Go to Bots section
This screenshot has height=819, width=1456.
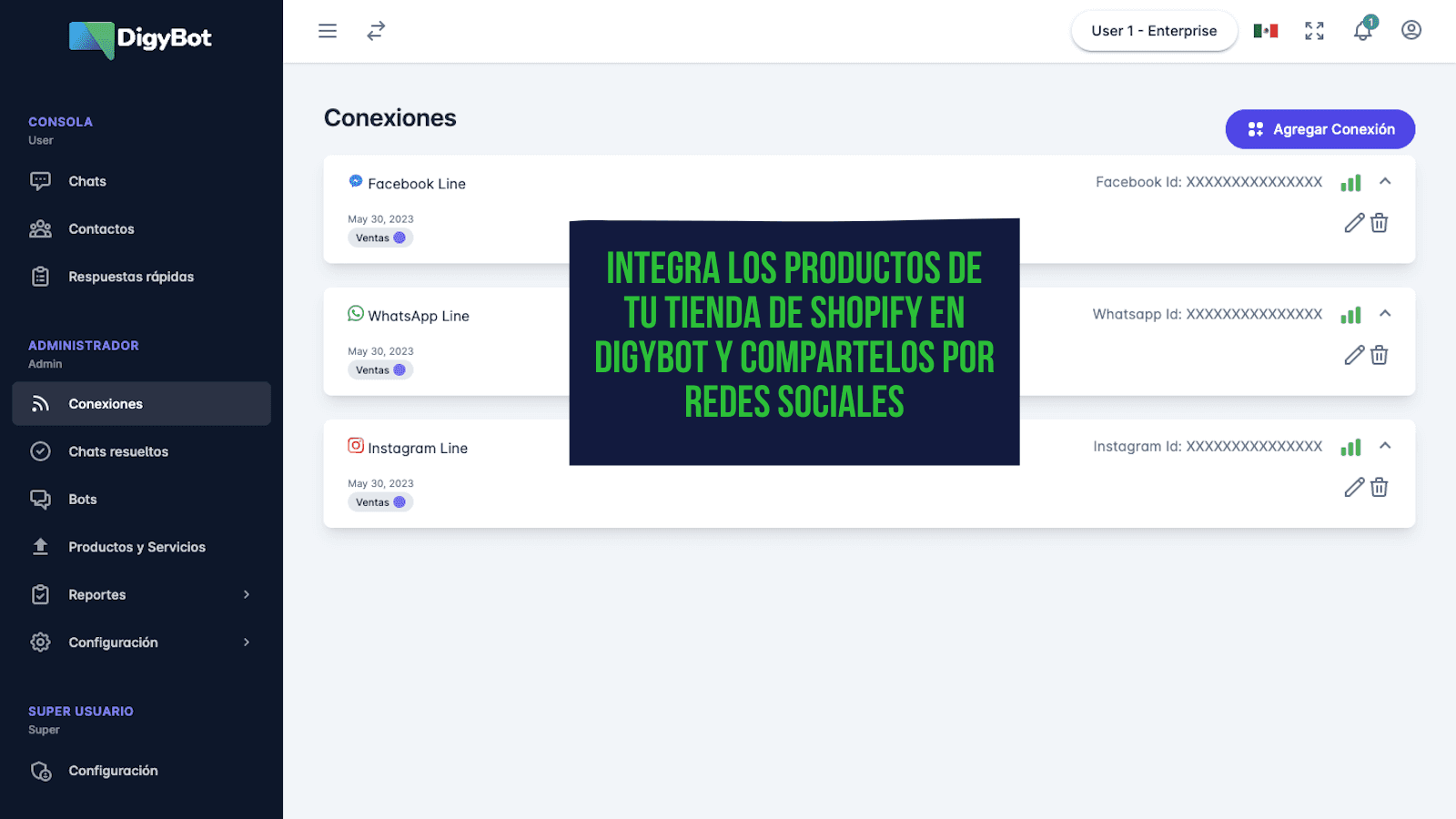(x=82, y=499)
